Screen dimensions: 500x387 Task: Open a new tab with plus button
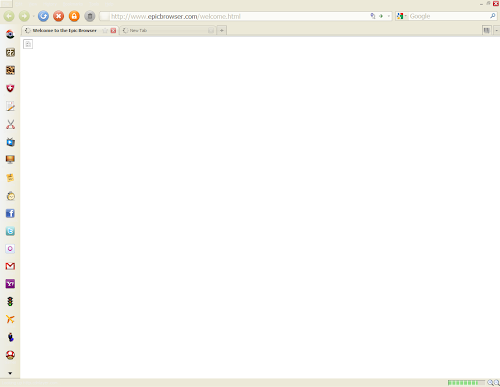click(x=222, y=30)
